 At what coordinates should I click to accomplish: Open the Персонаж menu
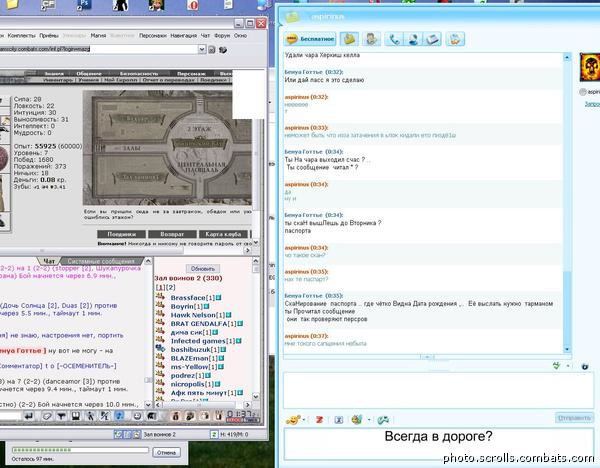(152, 36)
